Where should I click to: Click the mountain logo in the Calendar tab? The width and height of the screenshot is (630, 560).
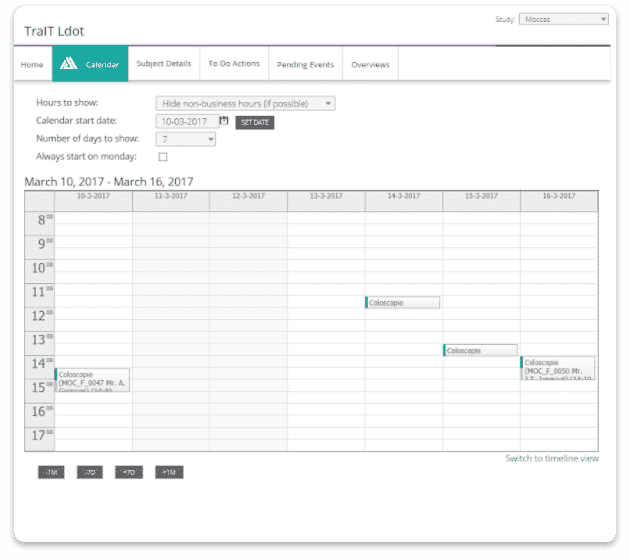(x=68, y=63)
